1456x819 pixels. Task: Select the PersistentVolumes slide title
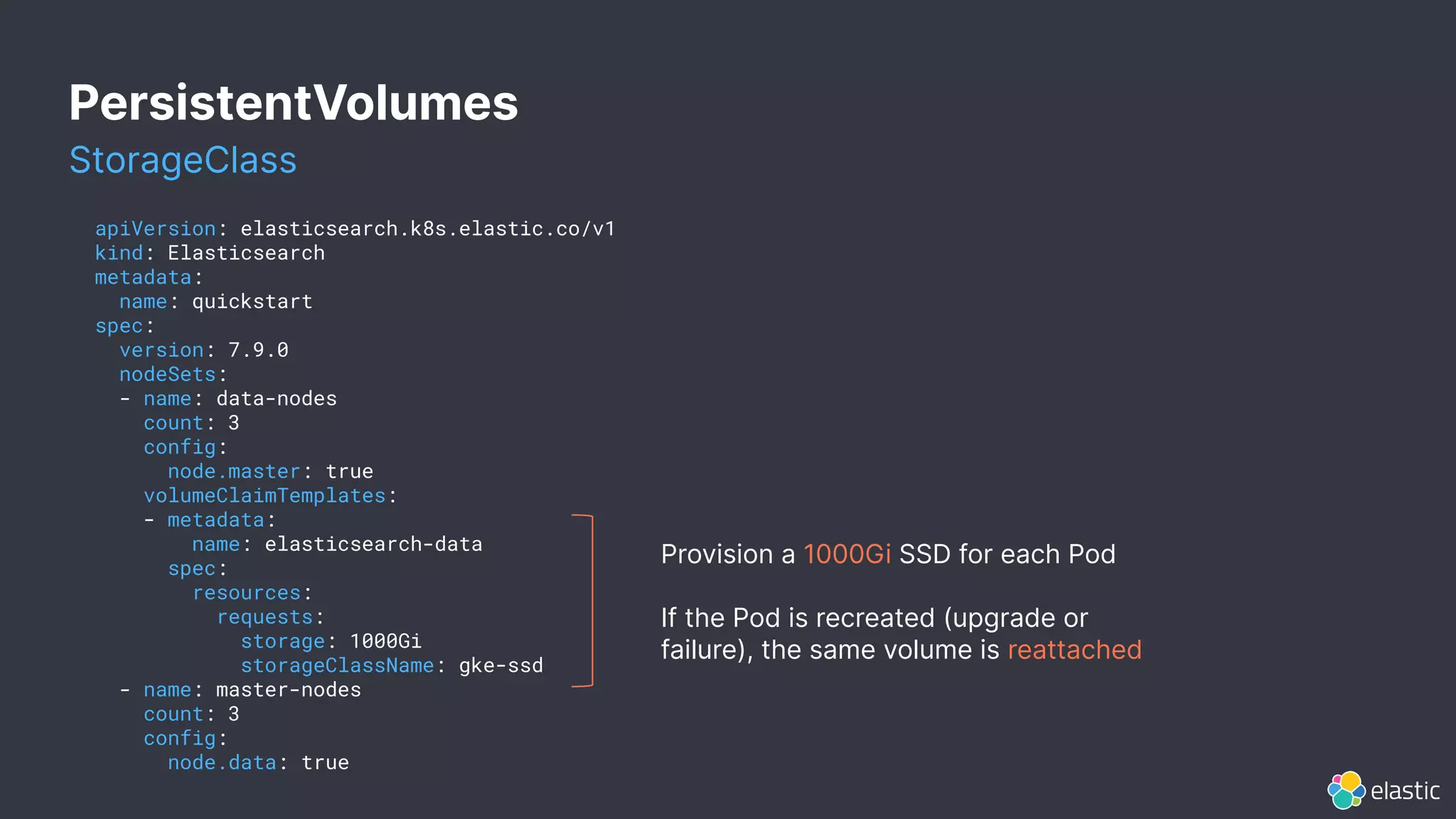[294, 103]
